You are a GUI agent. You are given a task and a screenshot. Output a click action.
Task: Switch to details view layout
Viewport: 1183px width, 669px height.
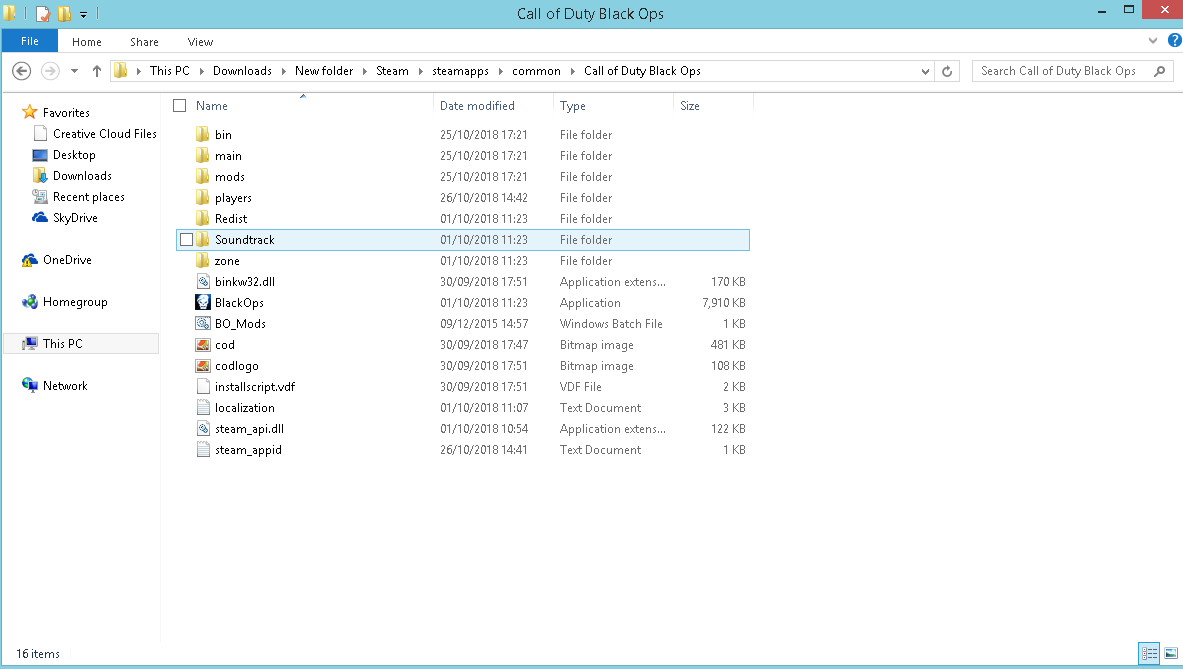point(1149,654)
